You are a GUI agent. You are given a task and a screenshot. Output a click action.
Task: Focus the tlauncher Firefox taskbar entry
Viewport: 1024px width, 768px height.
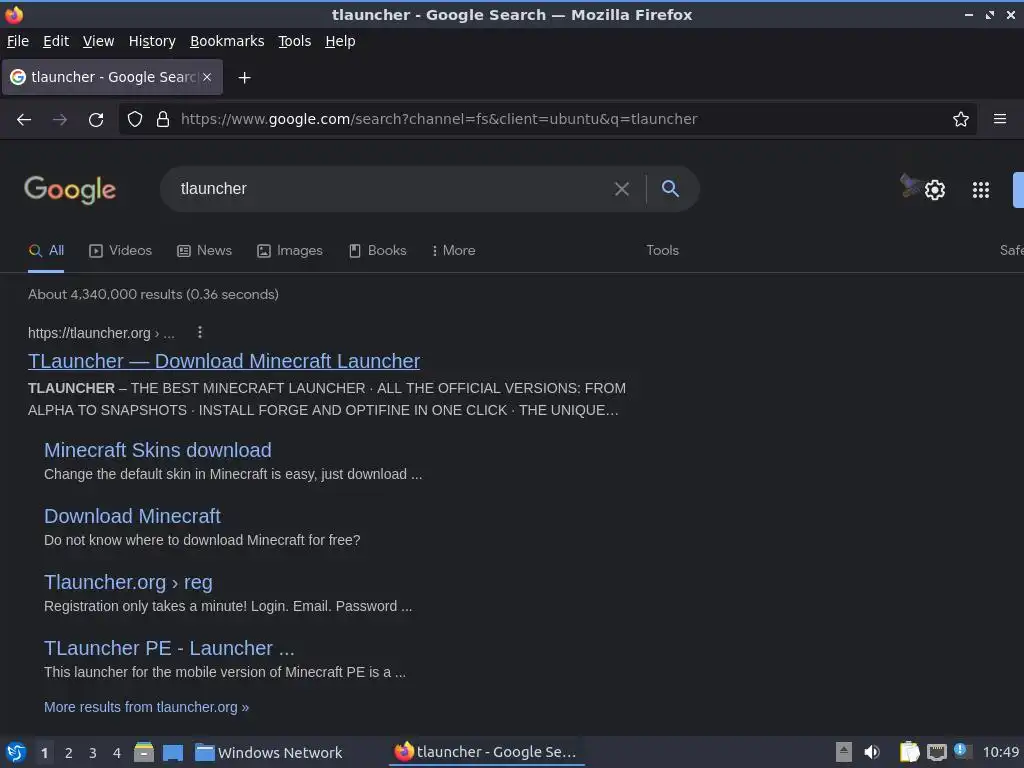coord(486,752)
